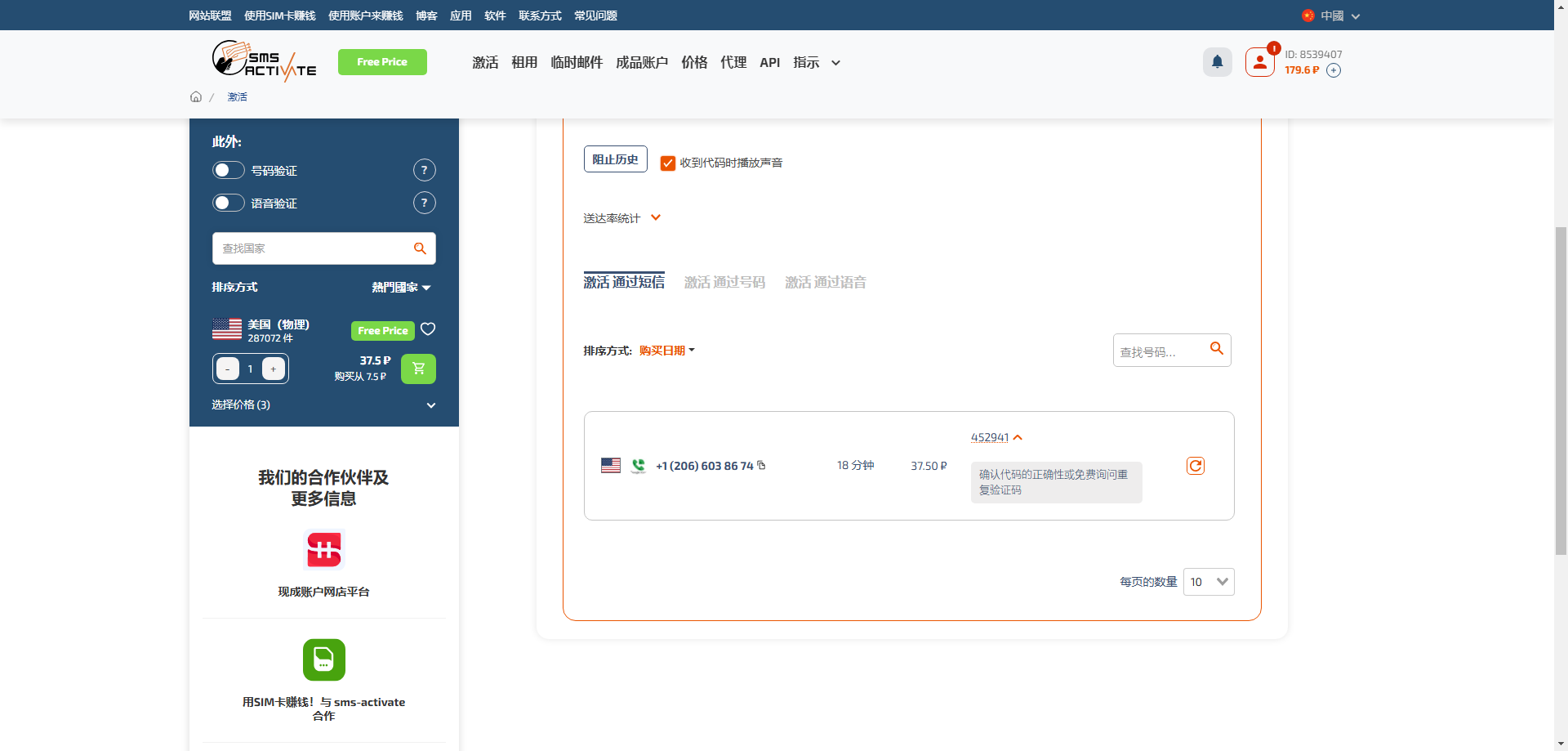Click Free Price badge for 美国
The height and width of the screenshot is (751, 1568).
click(x=383, y=330)
